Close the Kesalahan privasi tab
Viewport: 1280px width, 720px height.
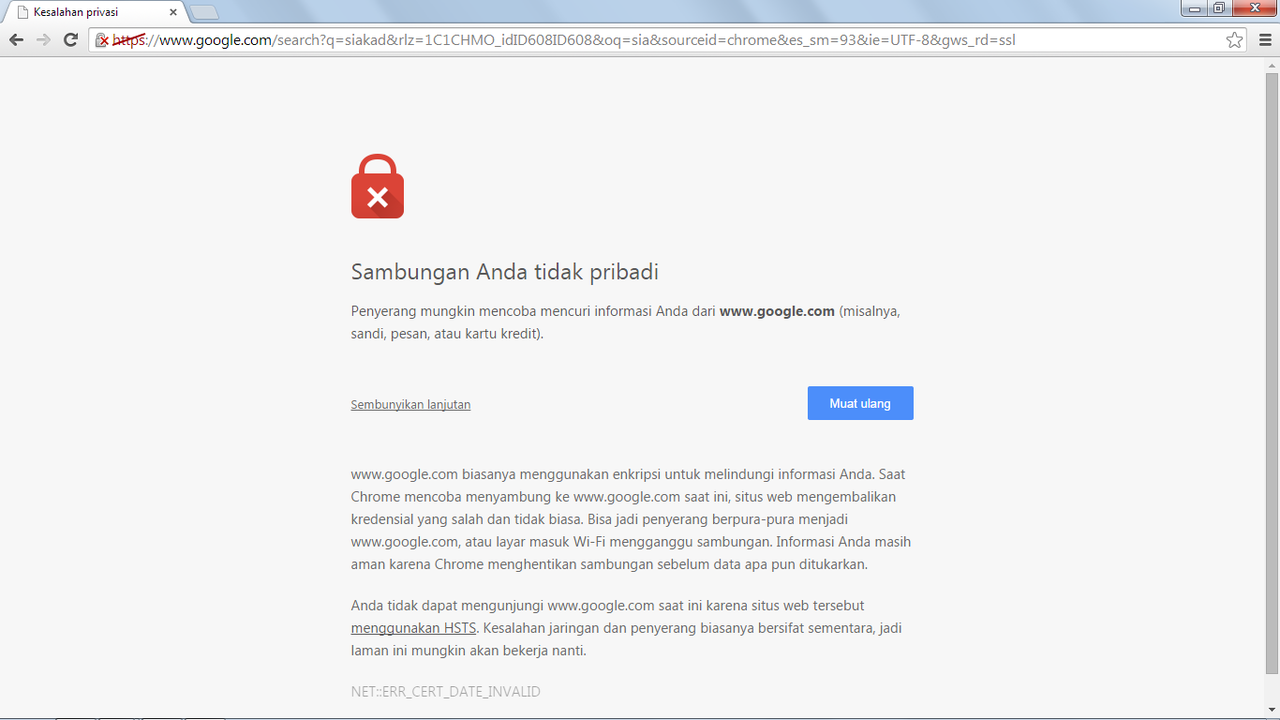coord(173,13)
